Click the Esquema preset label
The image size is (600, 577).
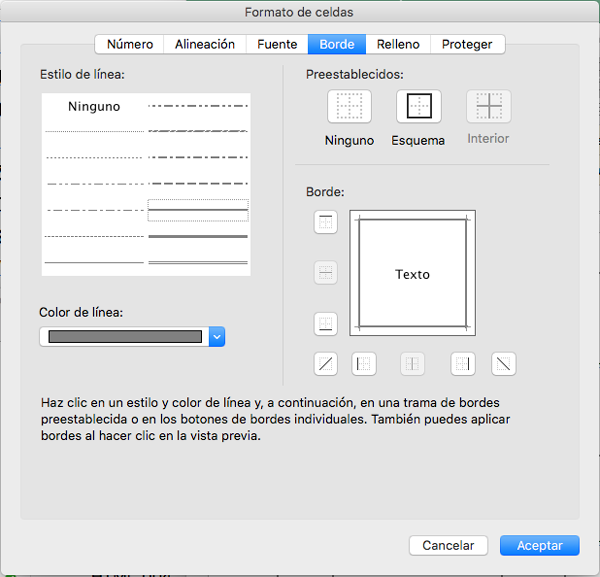pyautogui.click(x=418, y=140)
